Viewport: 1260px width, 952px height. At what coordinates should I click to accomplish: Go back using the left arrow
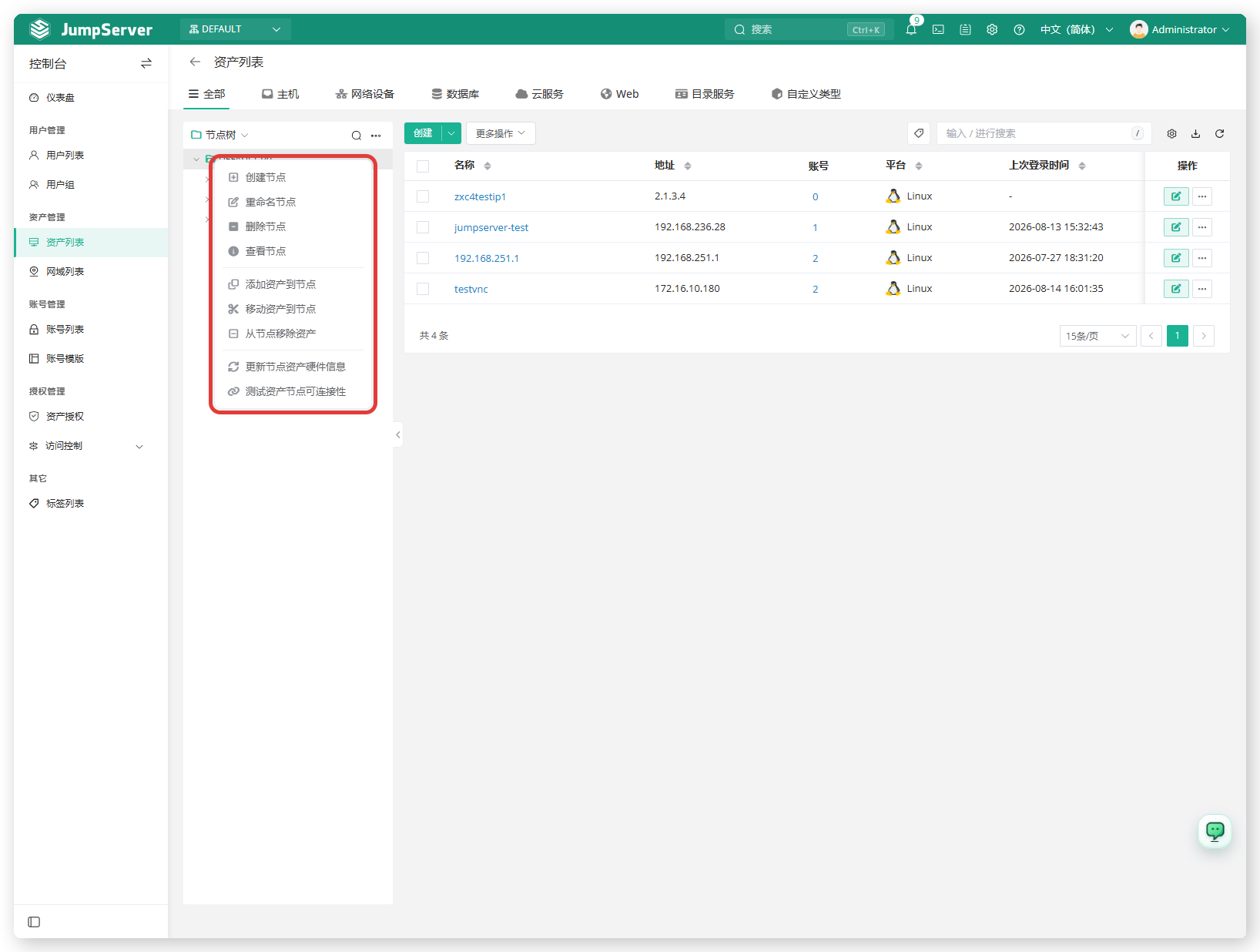[x=195, y=62]
